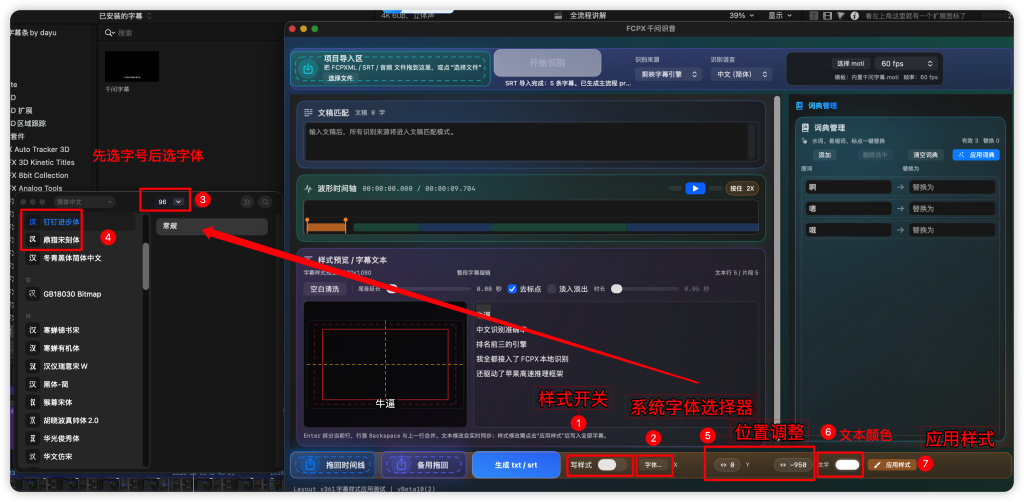Click the 拖回时间线 export icon button

point(309,465)
